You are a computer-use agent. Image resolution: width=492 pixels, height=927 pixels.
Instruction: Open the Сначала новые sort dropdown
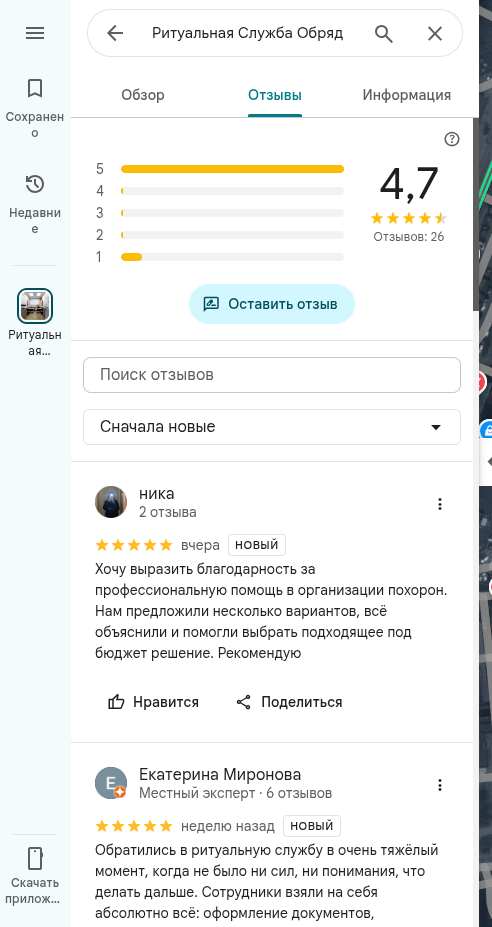[x=272, y=427]
